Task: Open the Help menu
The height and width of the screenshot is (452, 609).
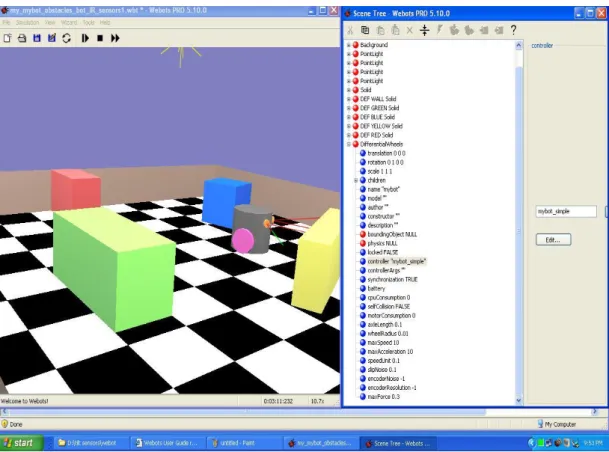Action: coord(105,23)
